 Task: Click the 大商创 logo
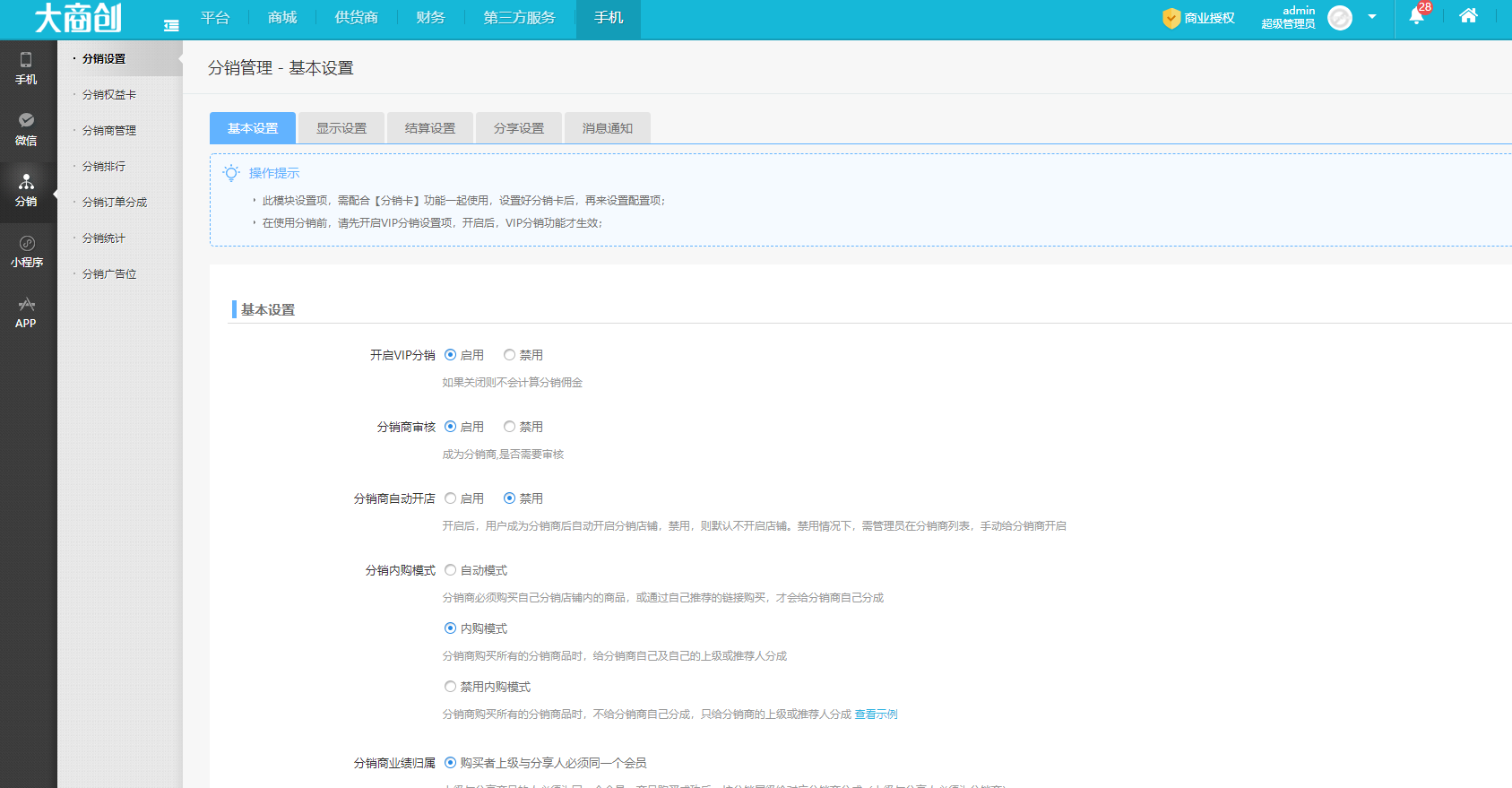78,18
